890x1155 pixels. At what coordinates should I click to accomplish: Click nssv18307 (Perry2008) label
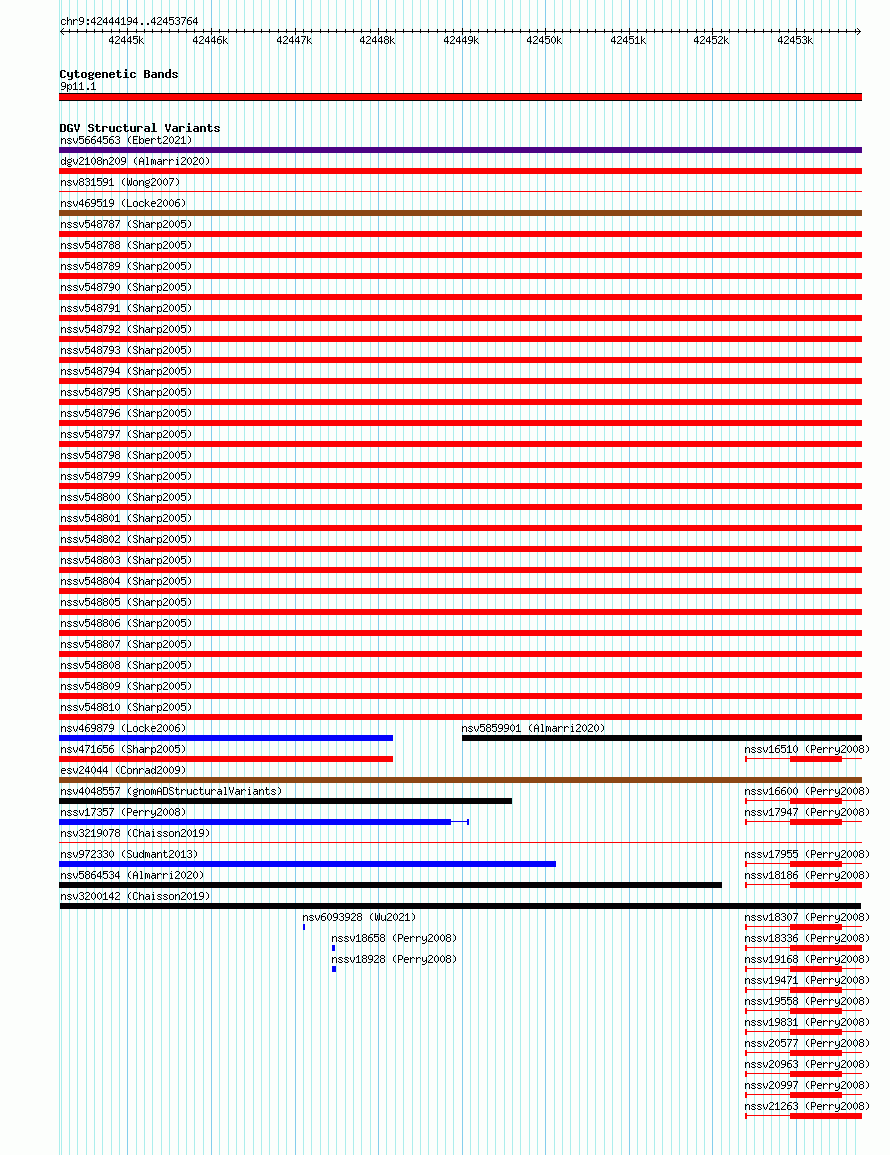807,917
